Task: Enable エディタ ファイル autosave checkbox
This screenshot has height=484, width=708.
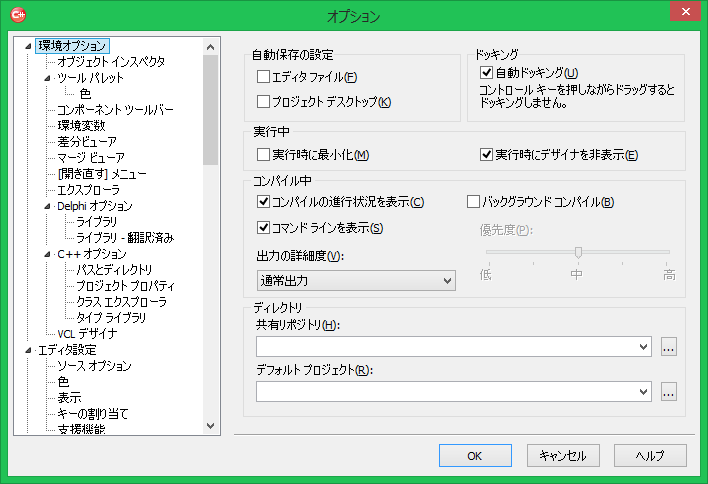Action: pos(264,77)
